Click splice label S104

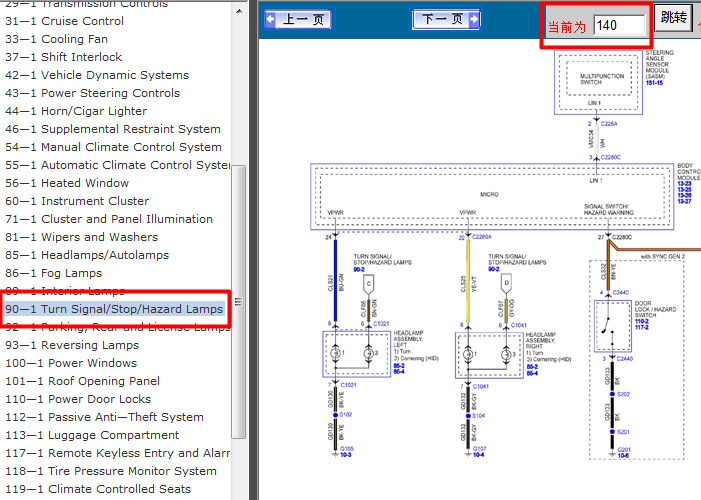point(478,415)
